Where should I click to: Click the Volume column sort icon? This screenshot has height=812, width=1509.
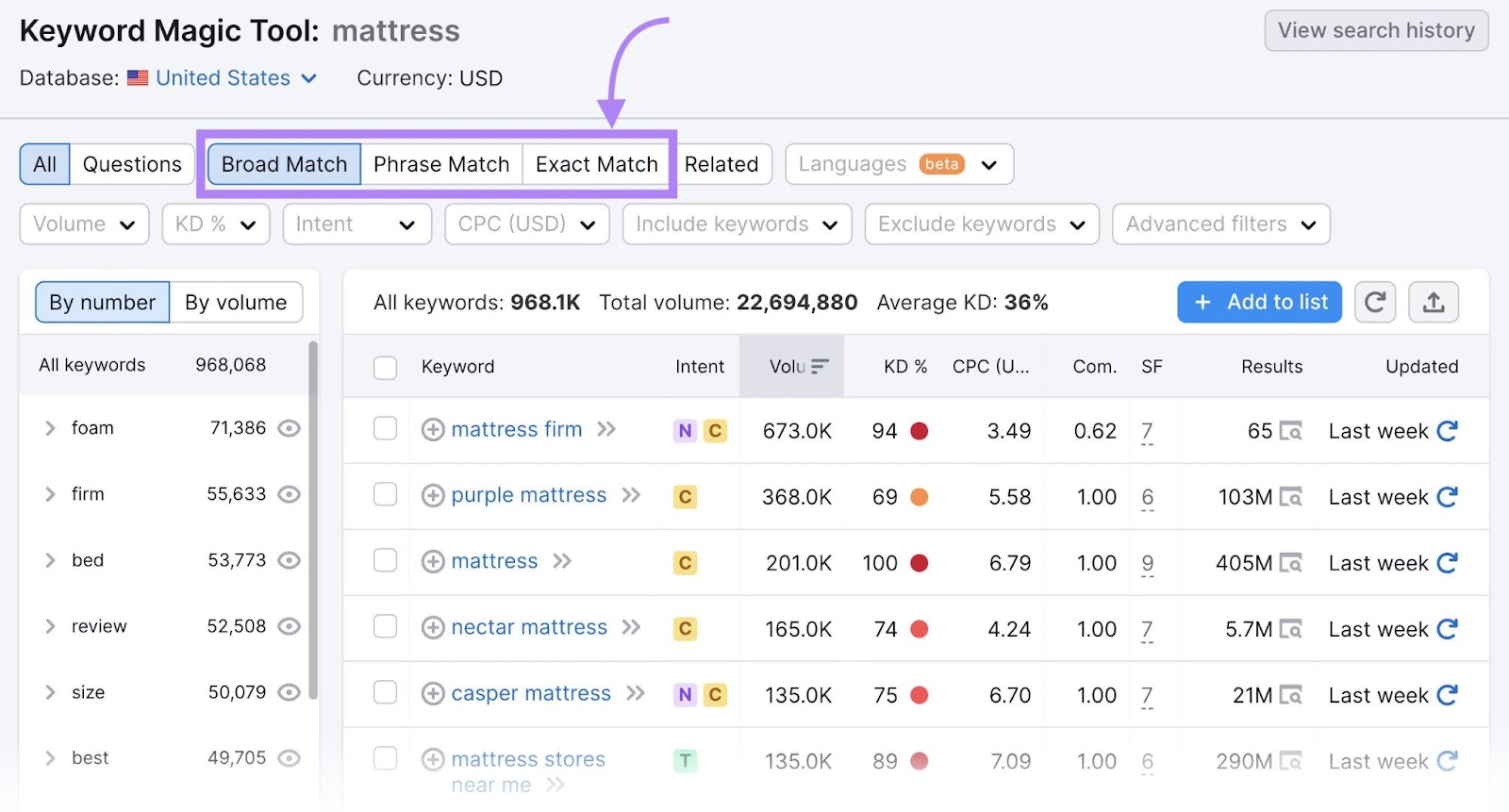click(x=820, y=367)
